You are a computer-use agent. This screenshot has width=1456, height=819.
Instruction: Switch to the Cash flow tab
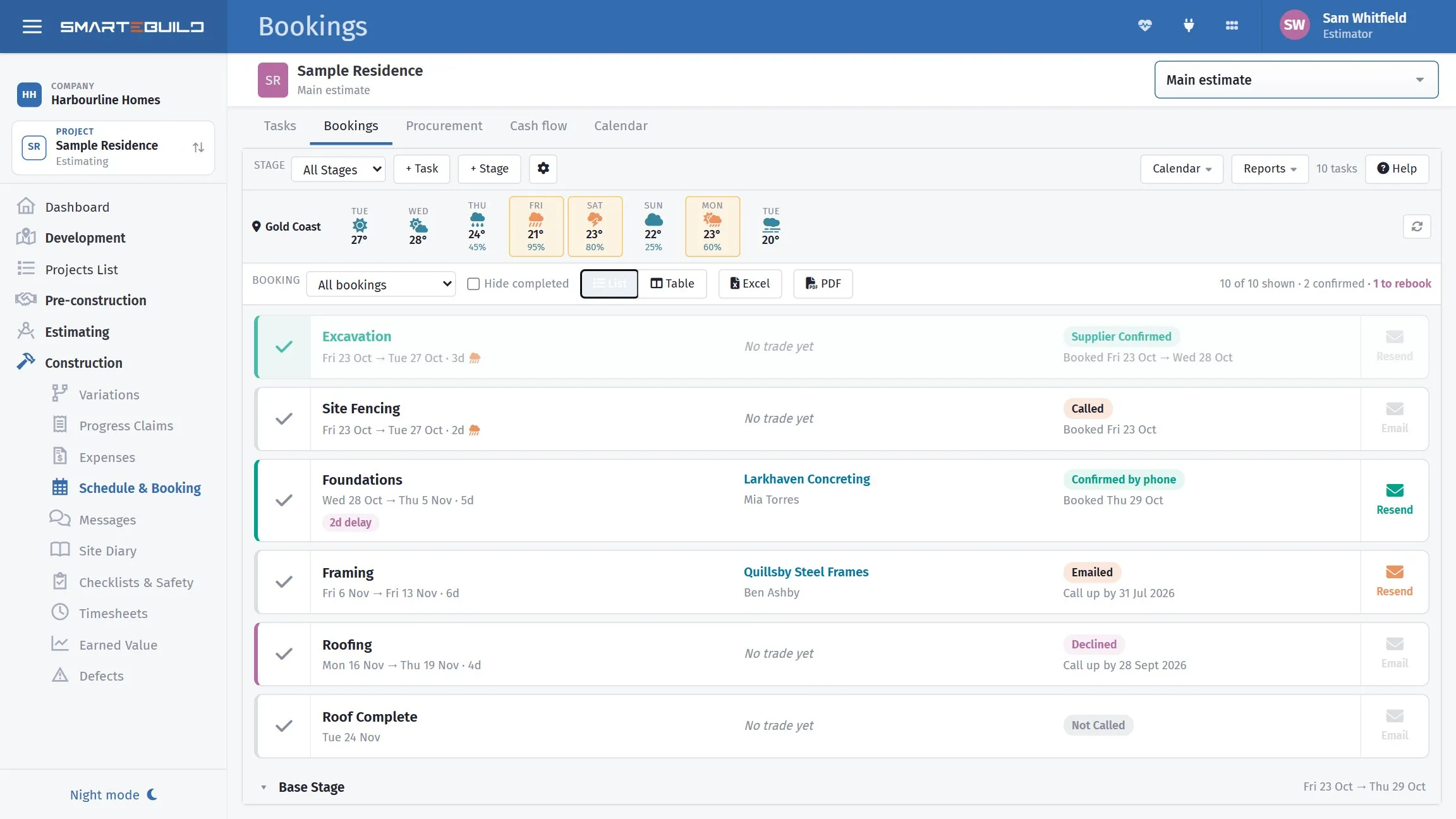[x=538, y=126]
